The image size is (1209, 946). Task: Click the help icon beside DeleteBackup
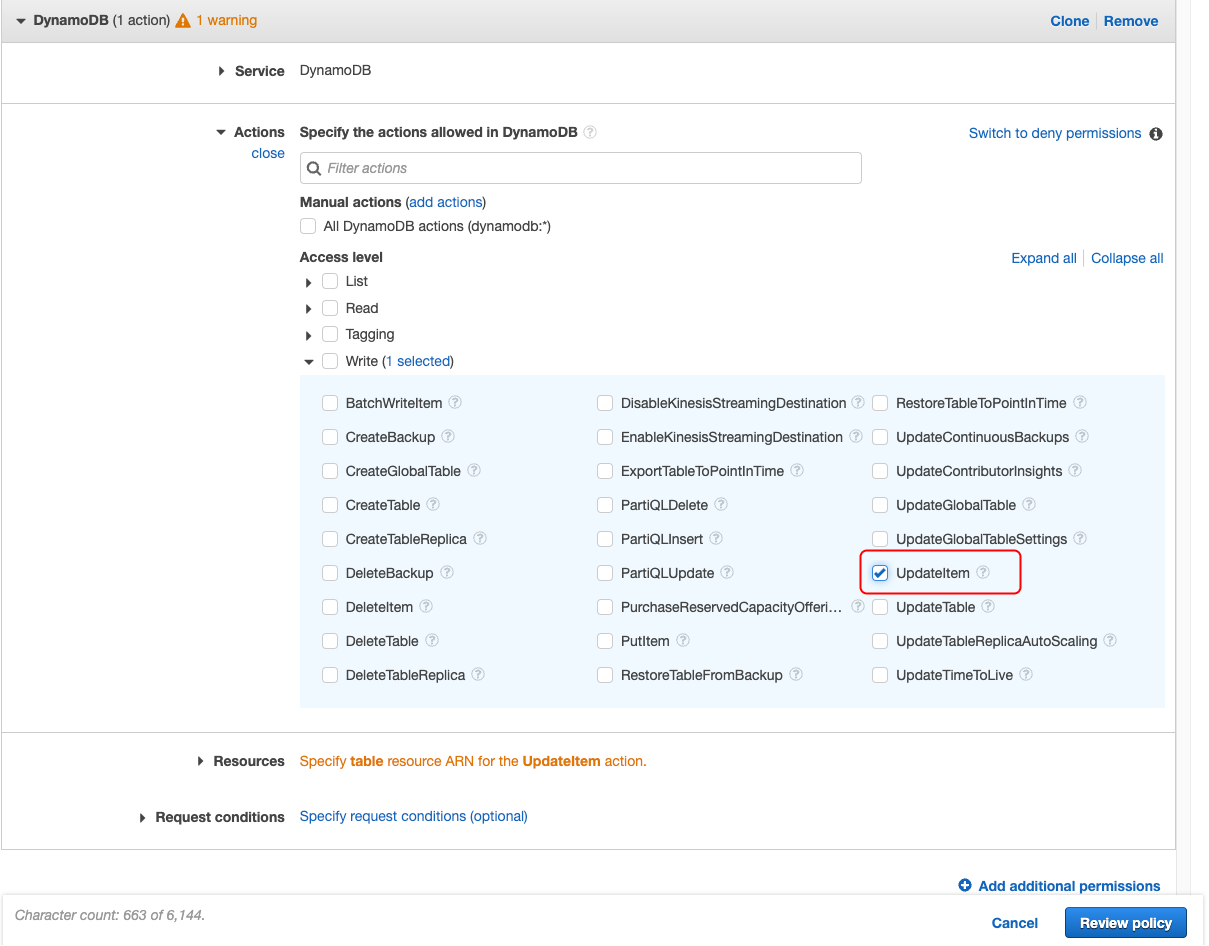(447, 573)
